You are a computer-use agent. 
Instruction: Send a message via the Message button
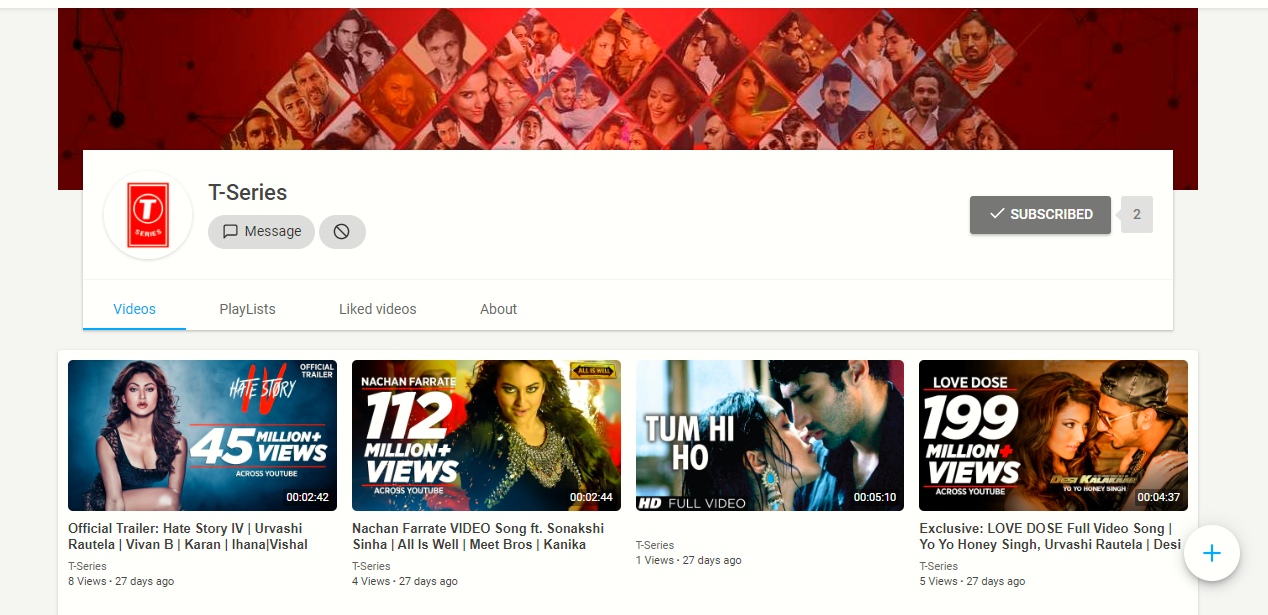point(261,232)
